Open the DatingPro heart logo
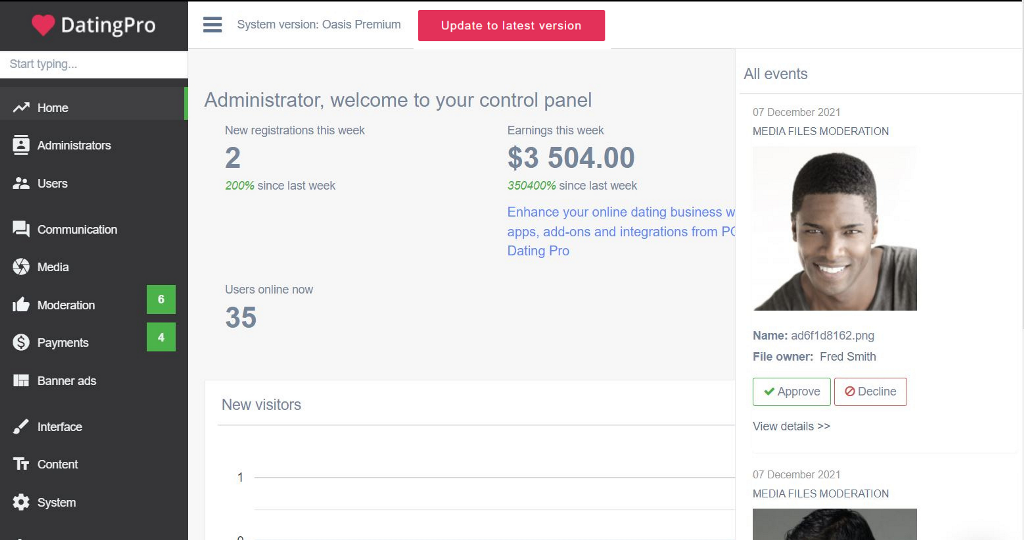The image size is (1024, 540). pyautogui.click(x=43, y=25)
